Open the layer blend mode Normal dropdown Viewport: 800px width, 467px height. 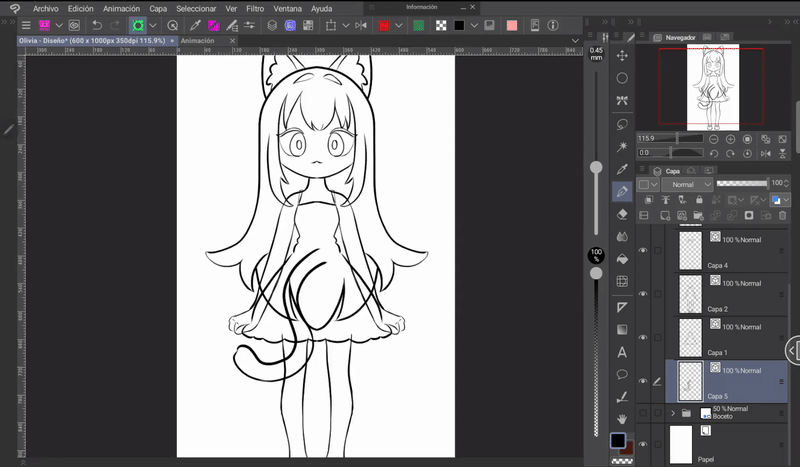point(688,185)
